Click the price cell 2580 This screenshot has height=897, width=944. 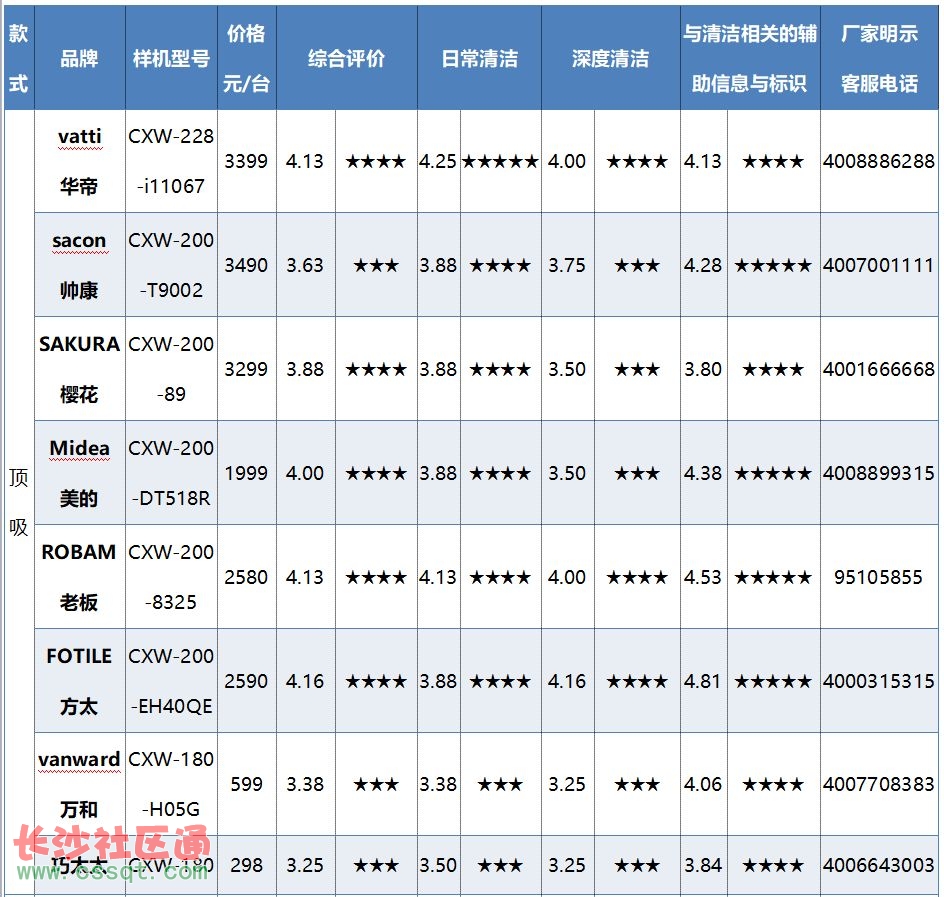[246, 577]
